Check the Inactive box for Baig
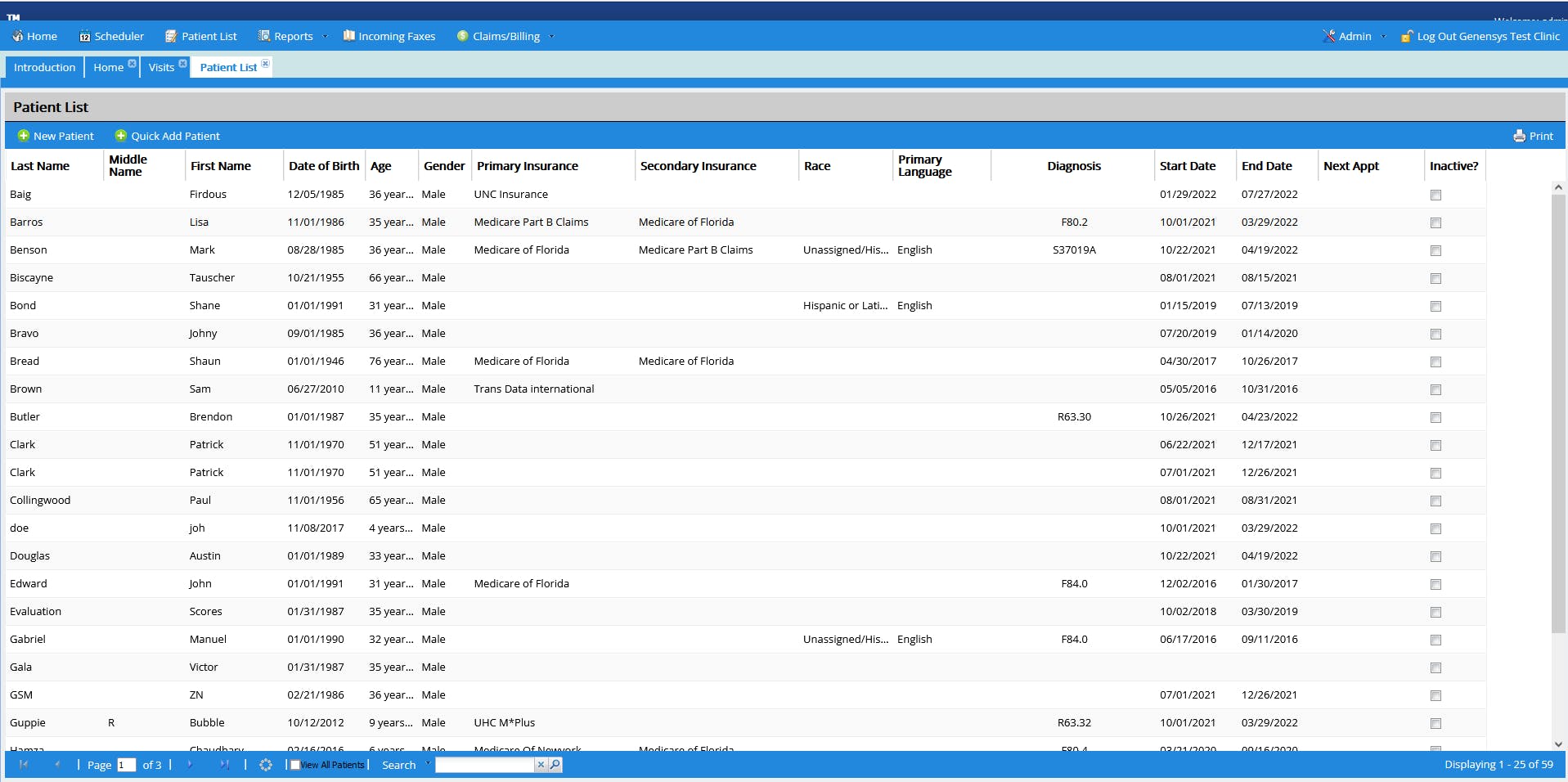Image resolution: width=1568 pixels, height=782 pixels. [x=1435, y=195]
